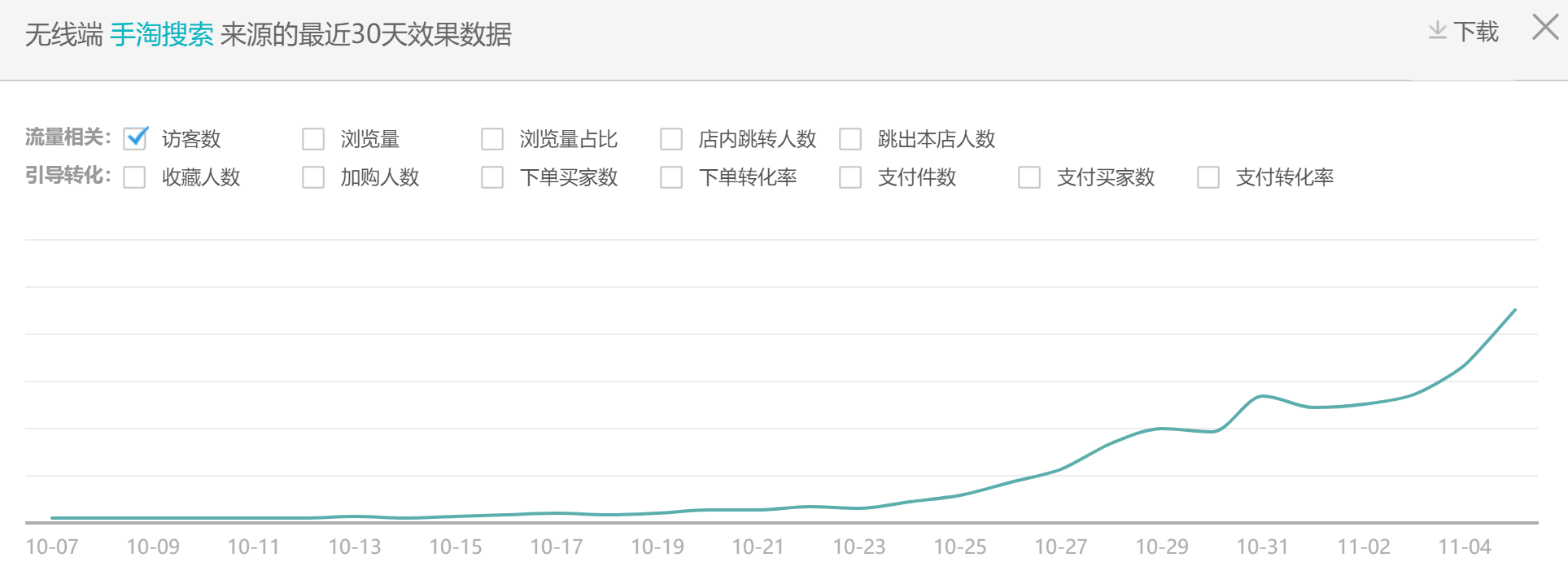Select the 跳出本店人数 checkbox
The image size is (1568, 588).
(850, 139)
